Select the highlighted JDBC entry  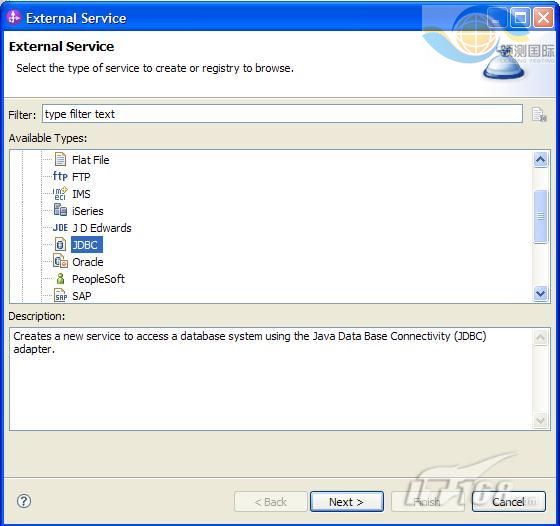87,245
